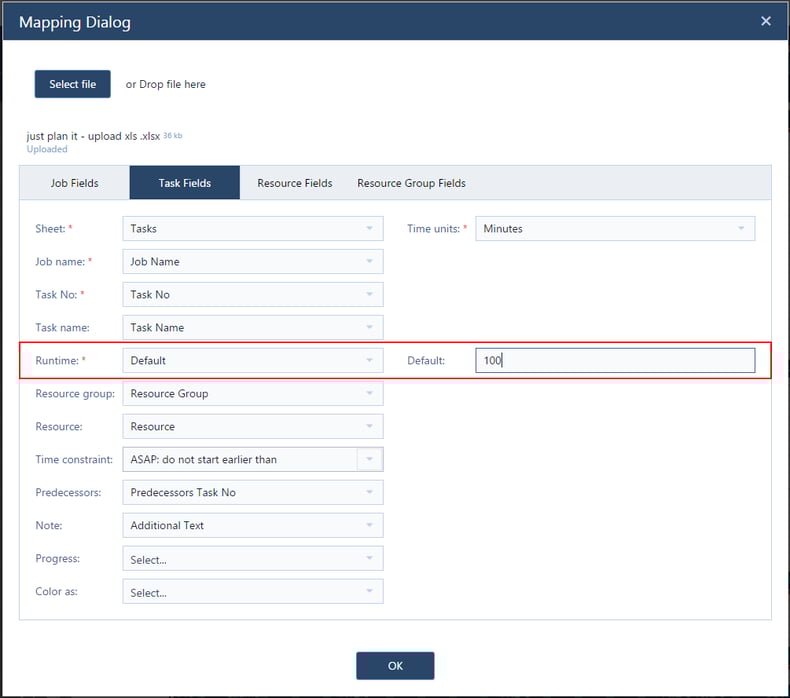Open the Task No dropdown

tap(252, 295)
